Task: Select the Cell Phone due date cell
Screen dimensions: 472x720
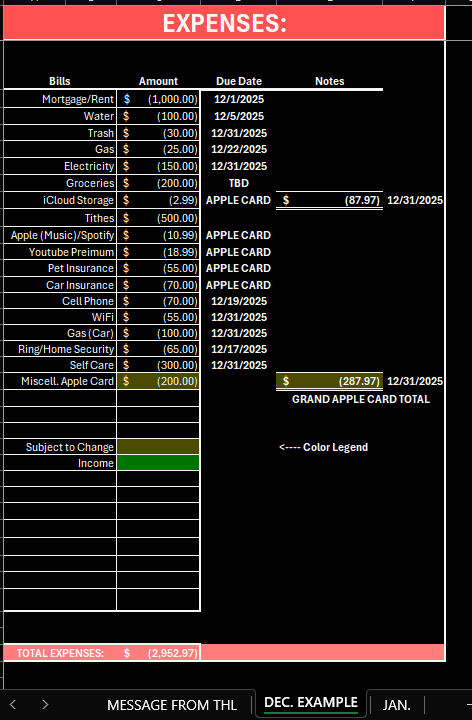Action: [239, 301]
